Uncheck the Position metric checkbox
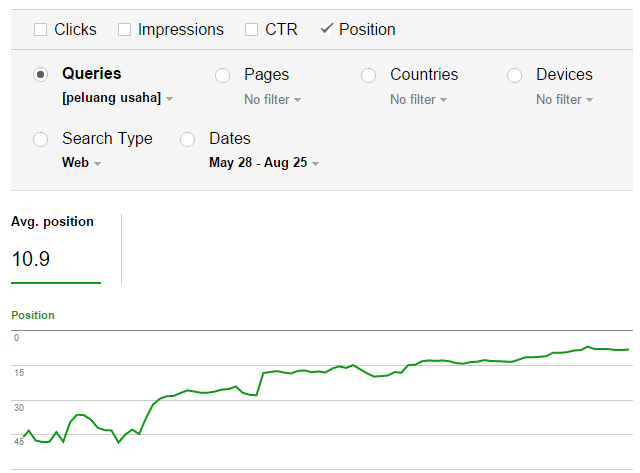Image resolution: width=640 pixels, height=473 pixels. pos(326,30)
